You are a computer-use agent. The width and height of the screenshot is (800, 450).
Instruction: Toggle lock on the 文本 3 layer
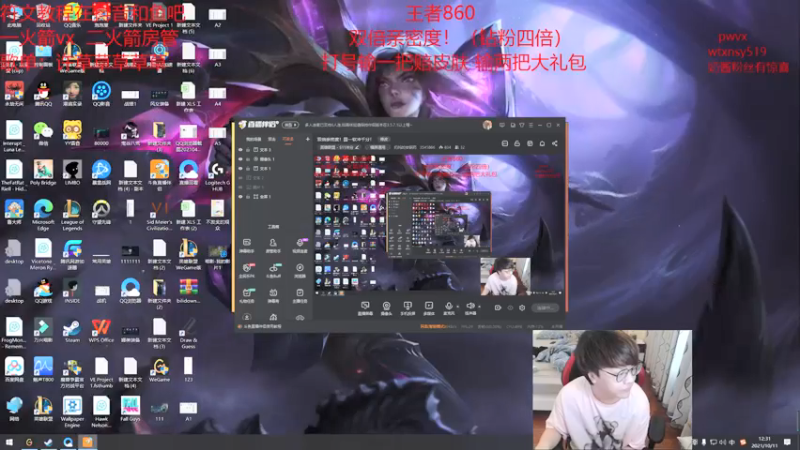pyautogui.click(x=248, y=150)
